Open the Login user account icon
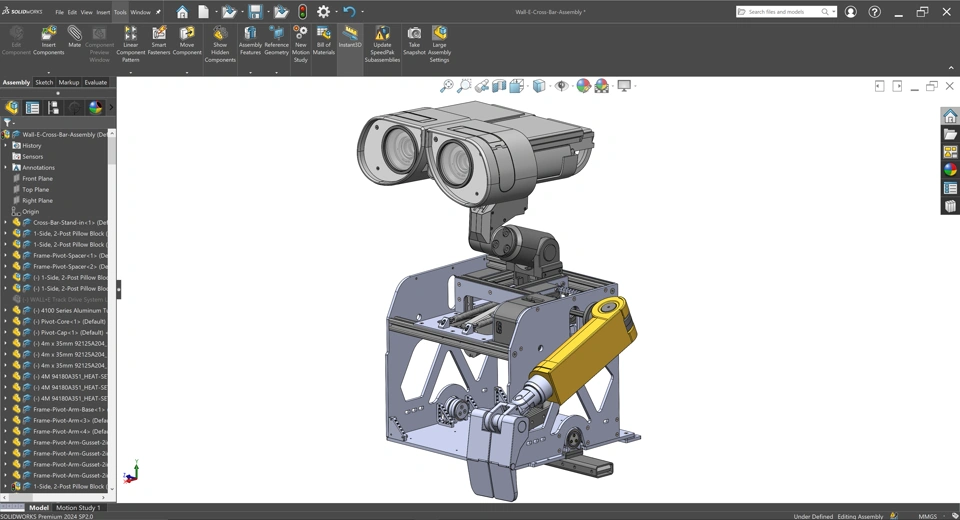Viewport: 960px width, 520px height. [850, 12]
